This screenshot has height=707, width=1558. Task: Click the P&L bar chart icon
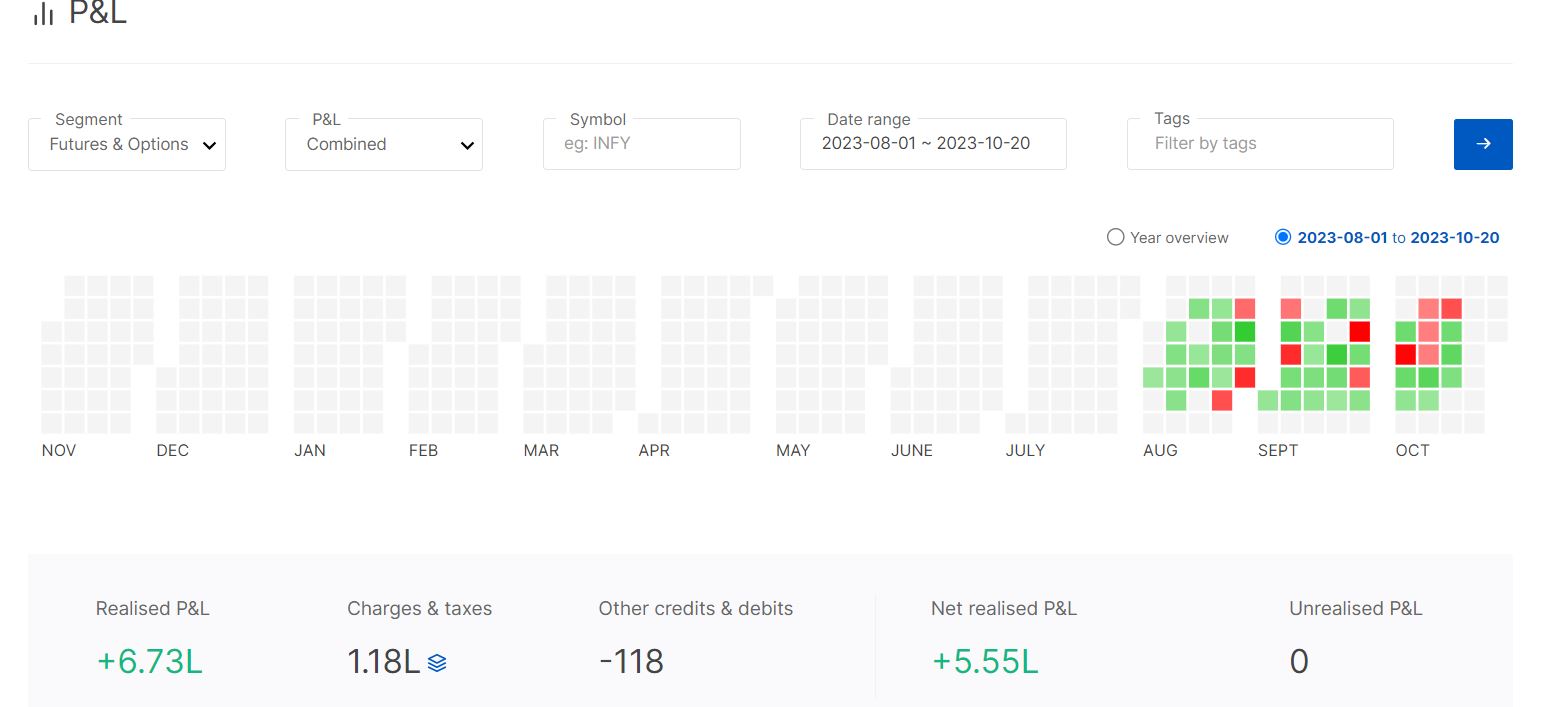click(x=43, y=13)
